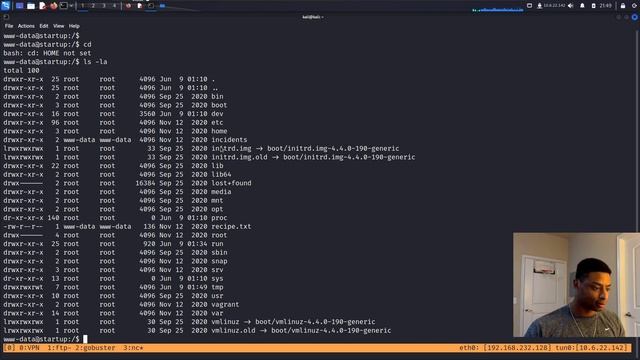Viewport: 640px width, 360px height.
Task: Click the eth0 IP address in status bar
Action: (x=518, y=348)
